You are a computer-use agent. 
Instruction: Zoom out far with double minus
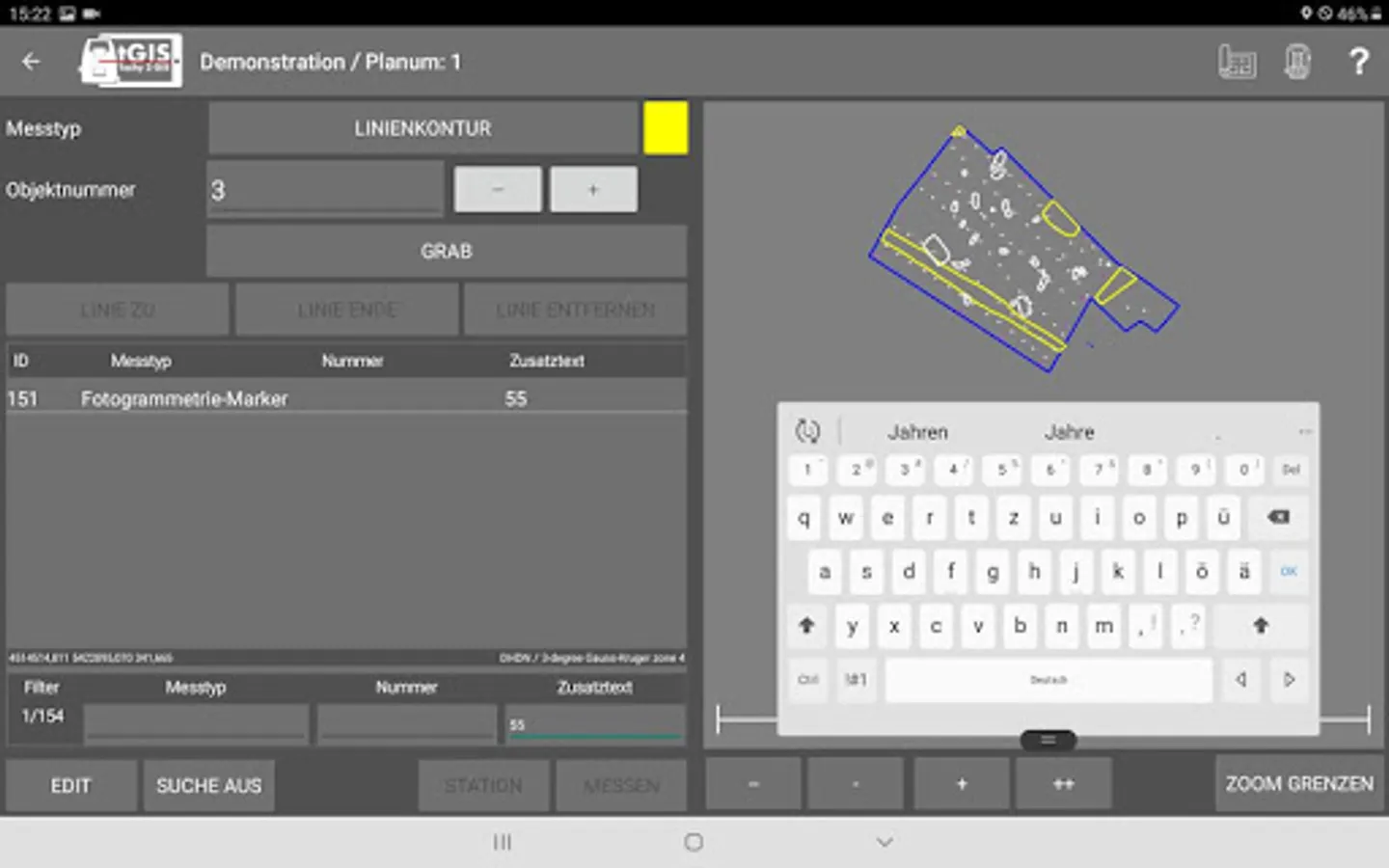753,783
